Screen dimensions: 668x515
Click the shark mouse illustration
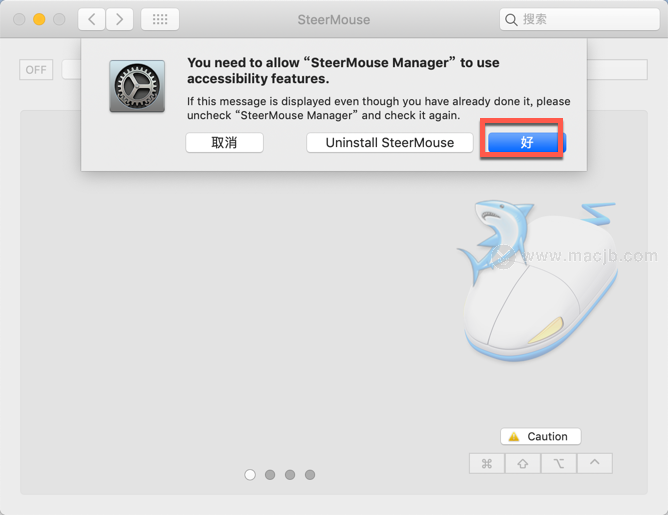point(538,281)
